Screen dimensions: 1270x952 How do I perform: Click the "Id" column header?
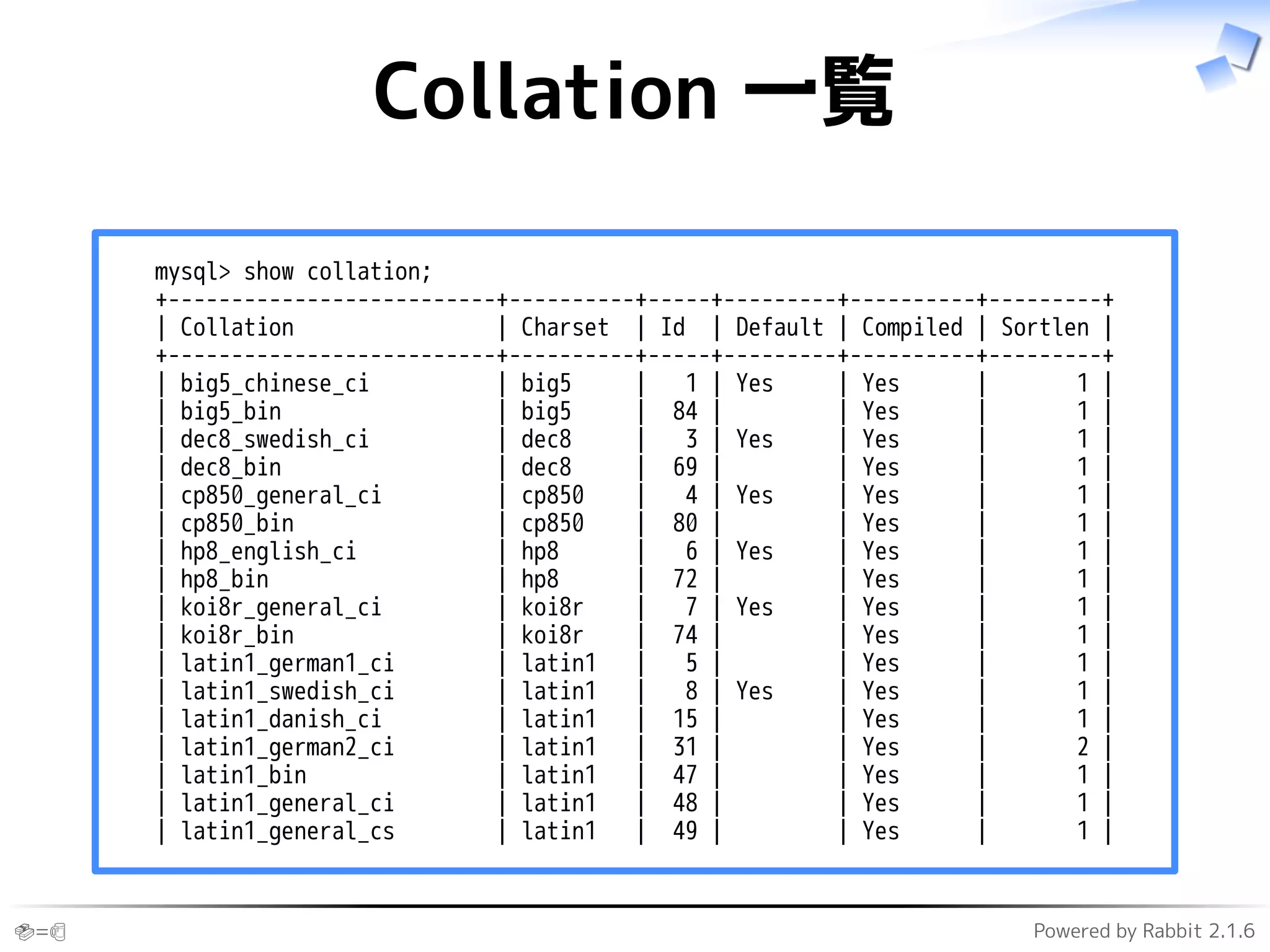[673, 328]
